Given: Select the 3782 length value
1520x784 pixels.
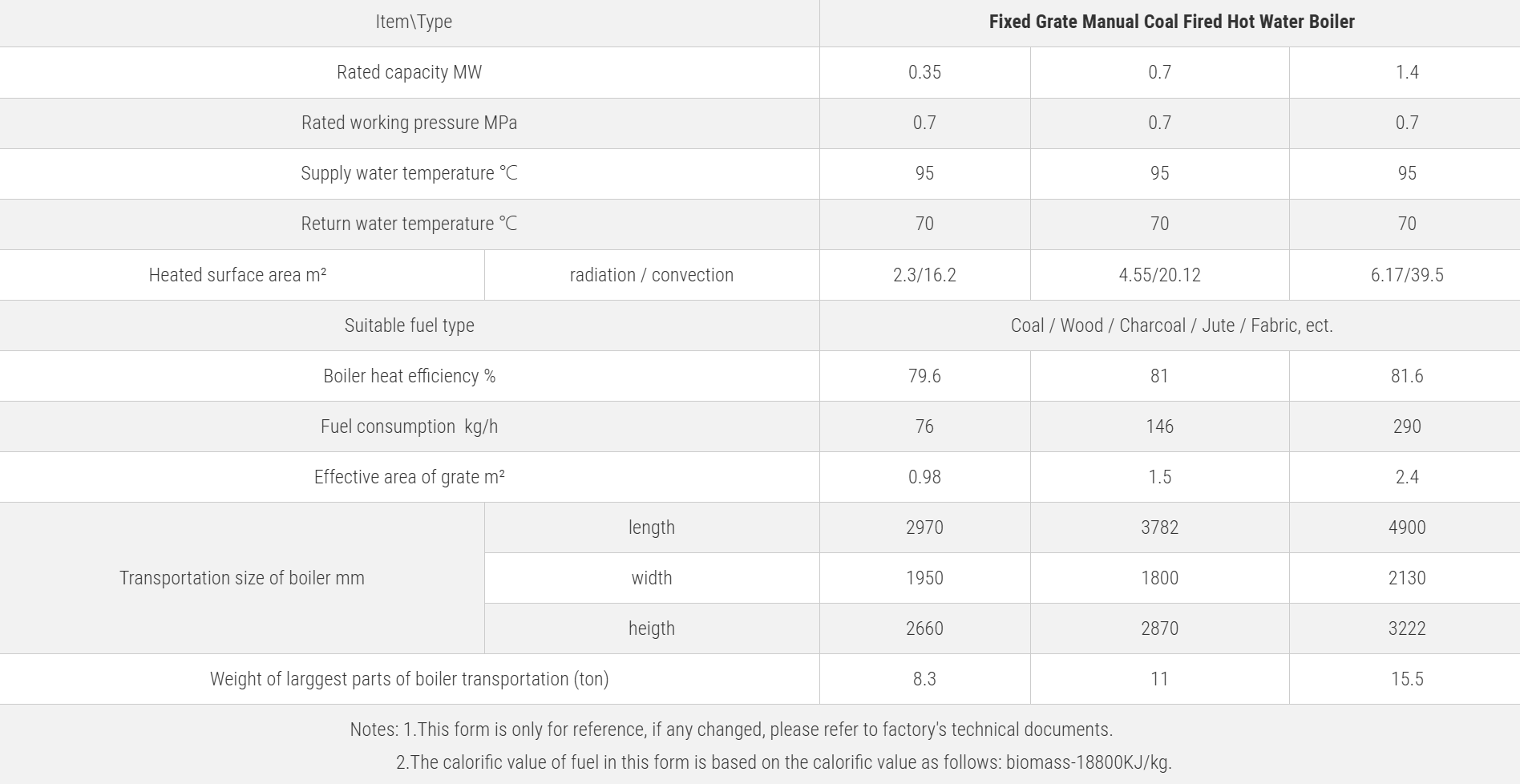Looking at the screenshot, I should pyautogui.click(x=1159, y=527).
